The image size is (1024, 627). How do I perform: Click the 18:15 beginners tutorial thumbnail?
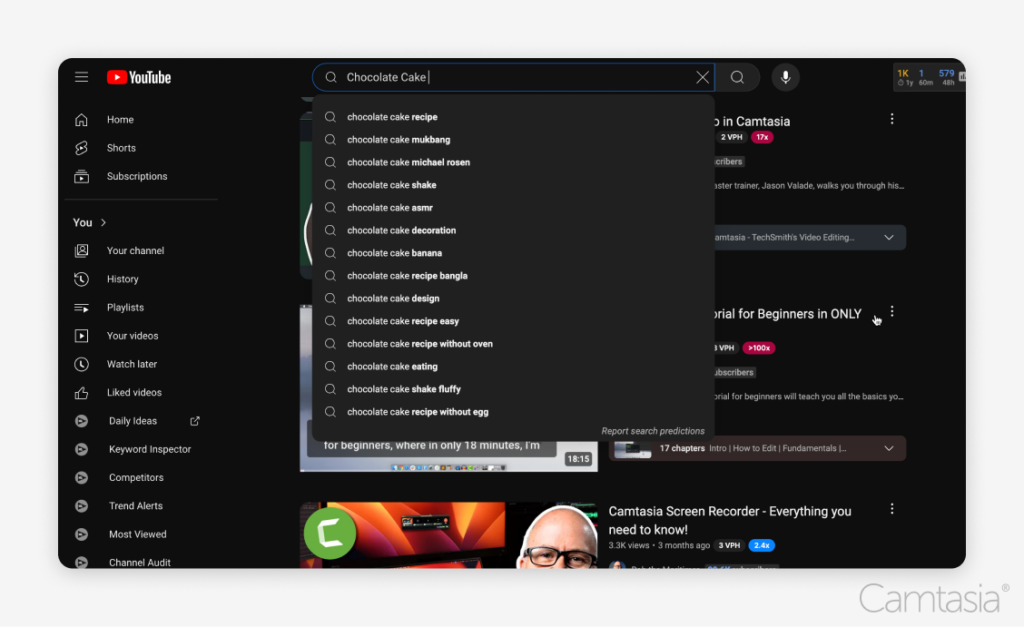[449, 457]
